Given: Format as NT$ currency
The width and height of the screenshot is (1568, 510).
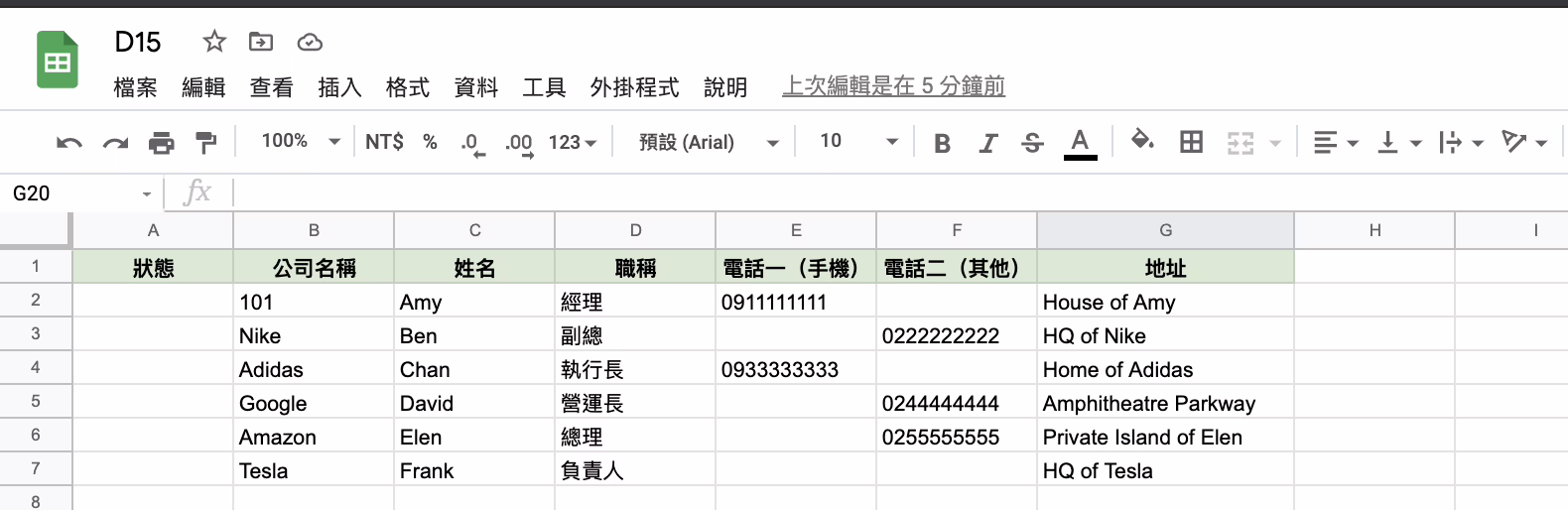Looking at the screenshot, I should pyautogui.click(x=384, y=142).
